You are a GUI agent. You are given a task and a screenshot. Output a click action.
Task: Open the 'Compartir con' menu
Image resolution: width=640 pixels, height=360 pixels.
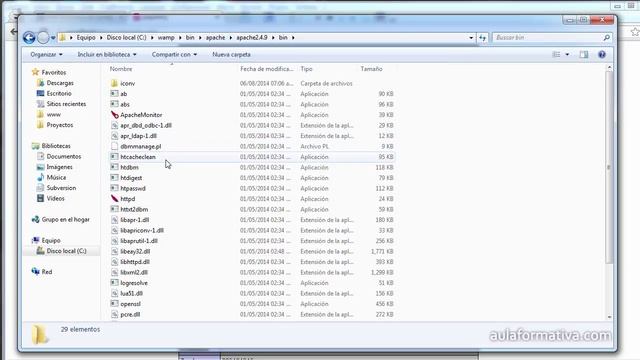click(174, 54)
